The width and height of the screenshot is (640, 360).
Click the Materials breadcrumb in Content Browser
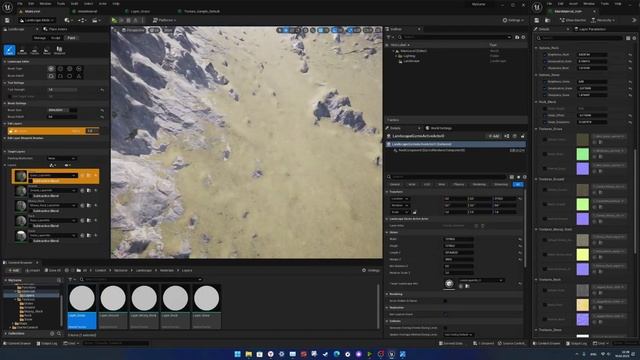tap(167, 270)
